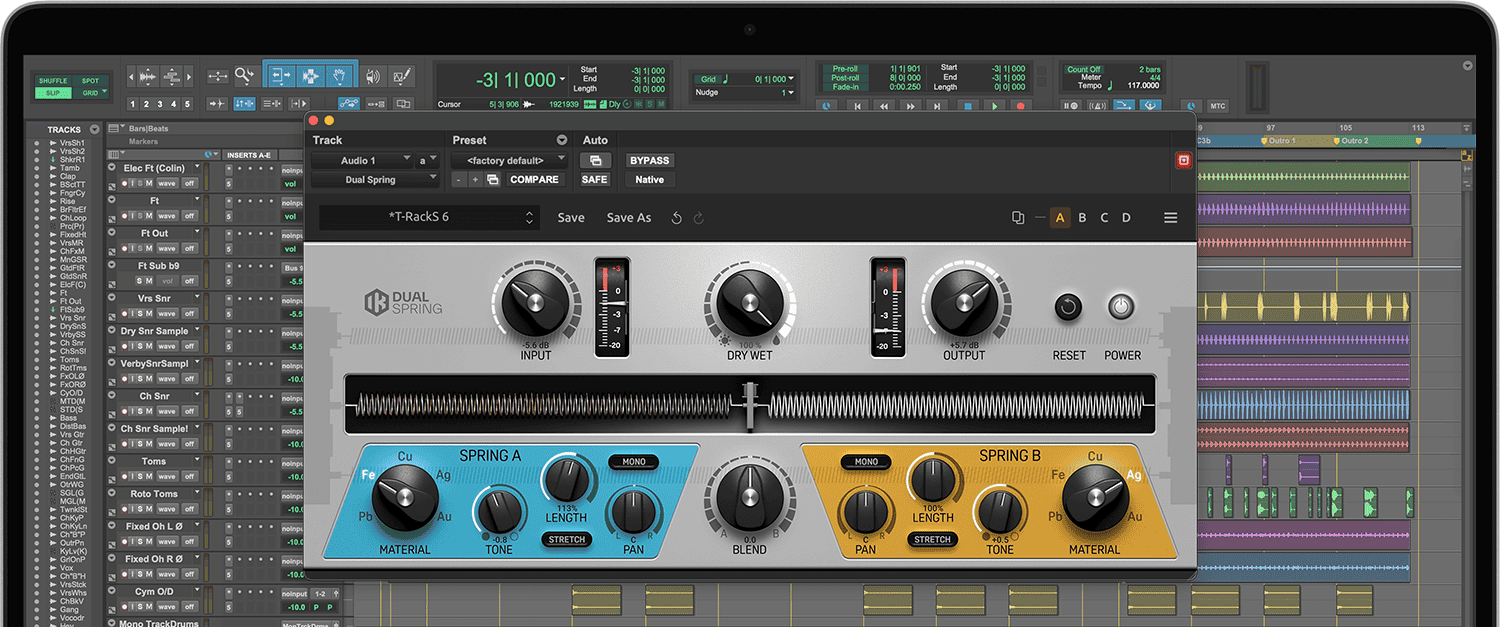This screenshot has height=627, width=1500.
Task: Enable STRETCH on Spring B
Action: coord(932,539)
